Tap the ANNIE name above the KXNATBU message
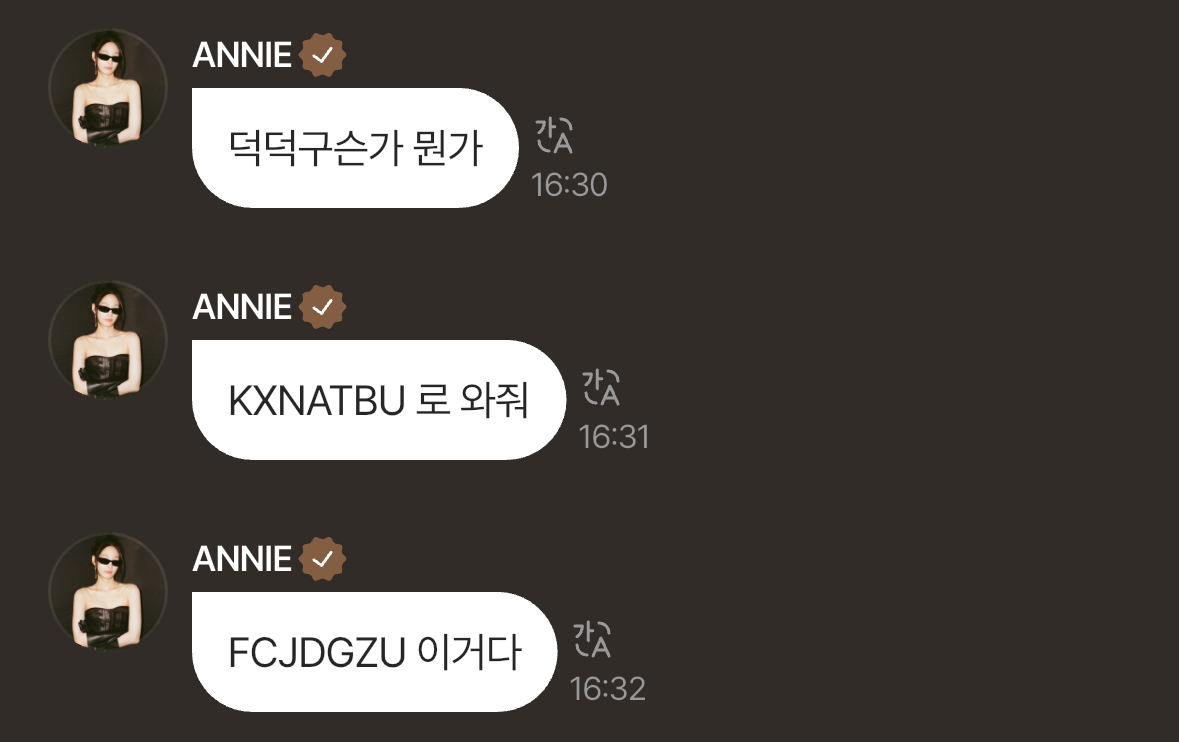 (242, 307)
